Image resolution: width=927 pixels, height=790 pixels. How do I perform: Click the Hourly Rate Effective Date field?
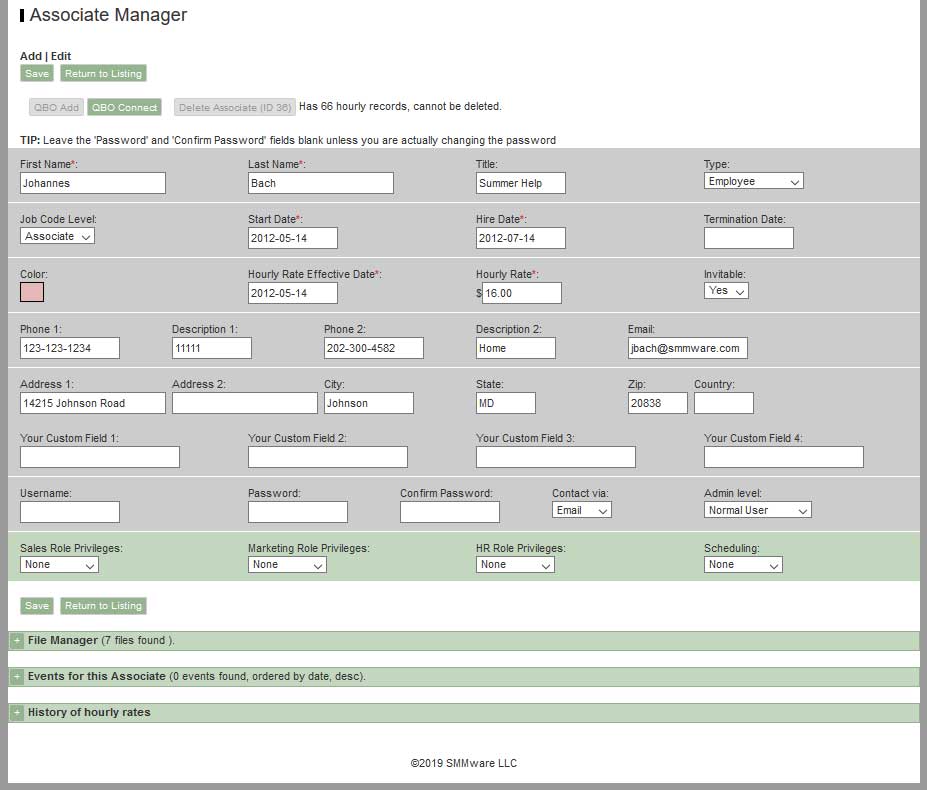point(293,293)
